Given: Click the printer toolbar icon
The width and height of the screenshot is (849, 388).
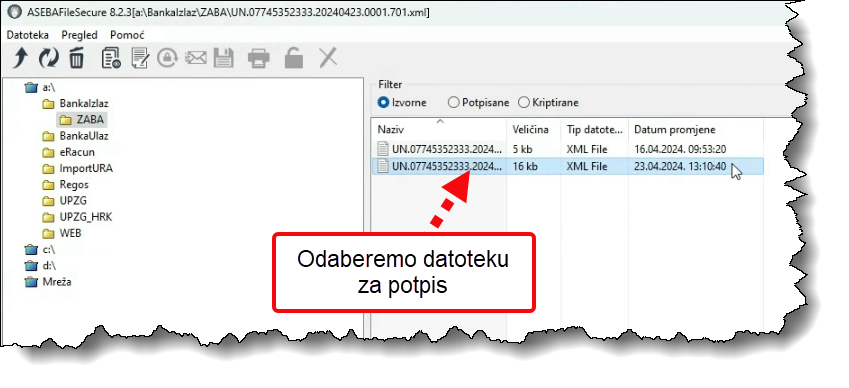Looking at the screenshot, I should [x=258, y=57].
